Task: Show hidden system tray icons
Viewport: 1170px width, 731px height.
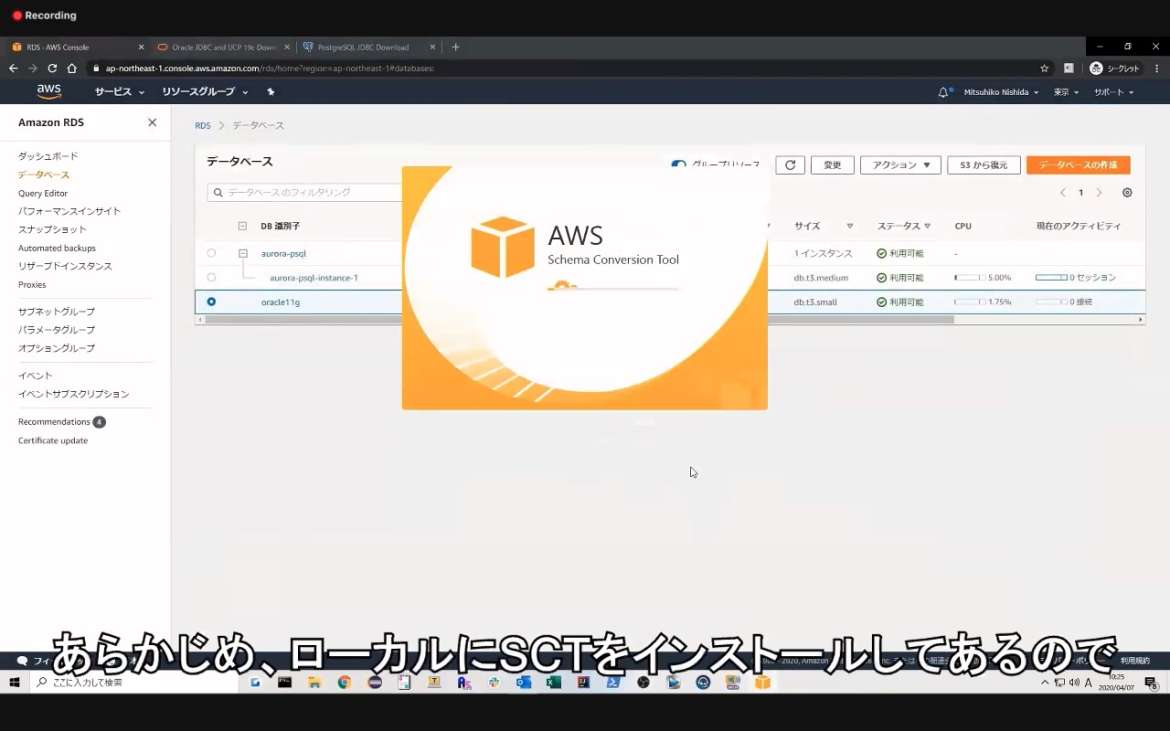Action: pyautogui.click(x=1045, y=683)
